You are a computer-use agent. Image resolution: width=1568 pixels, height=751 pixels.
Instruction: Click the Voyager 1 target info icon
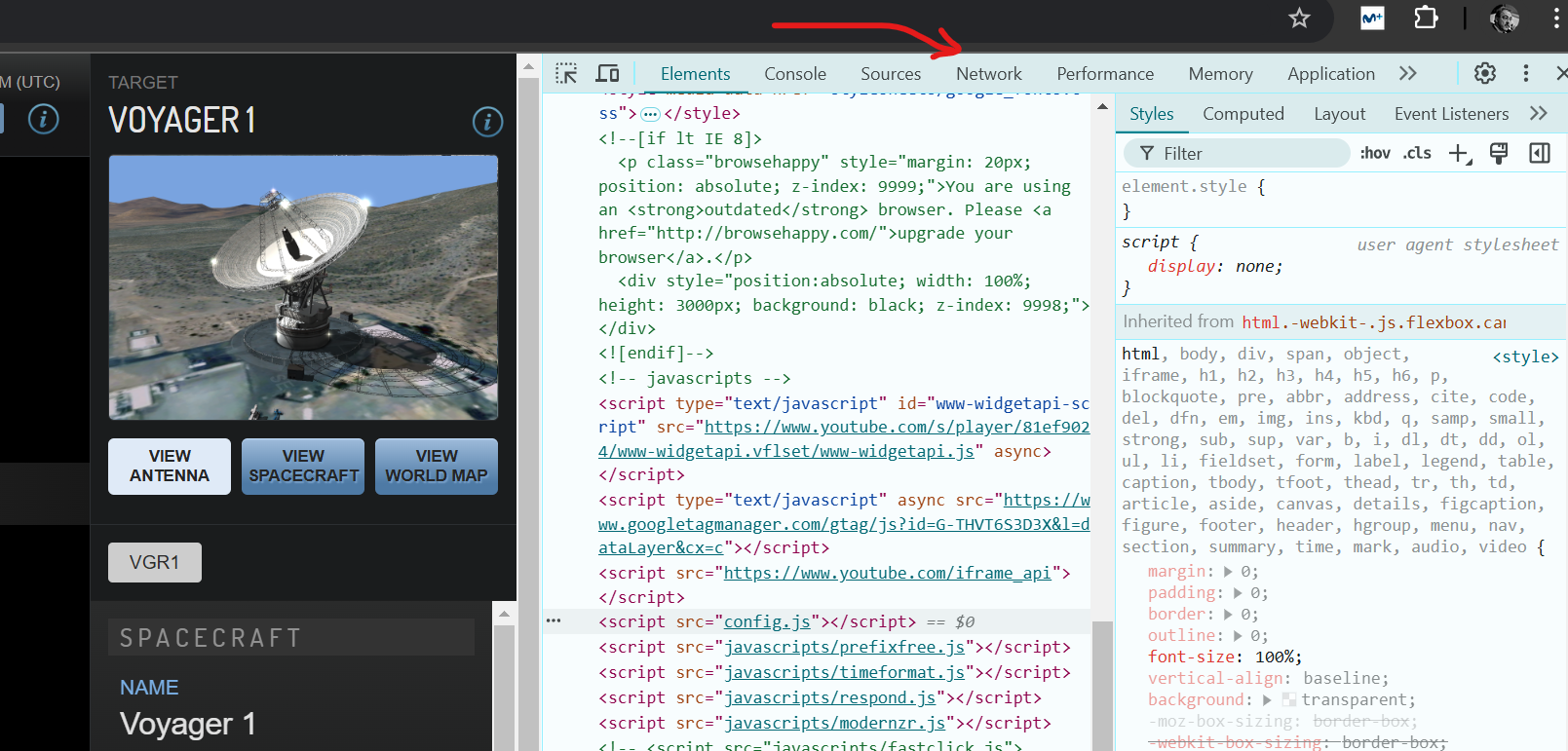(x=487, y=122)
